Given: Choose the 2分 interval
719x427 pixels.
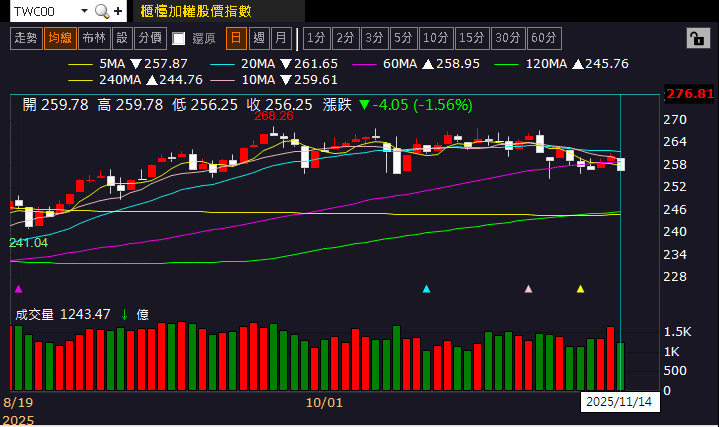Looking at the screenshot, I should click(x=346, y=38).
